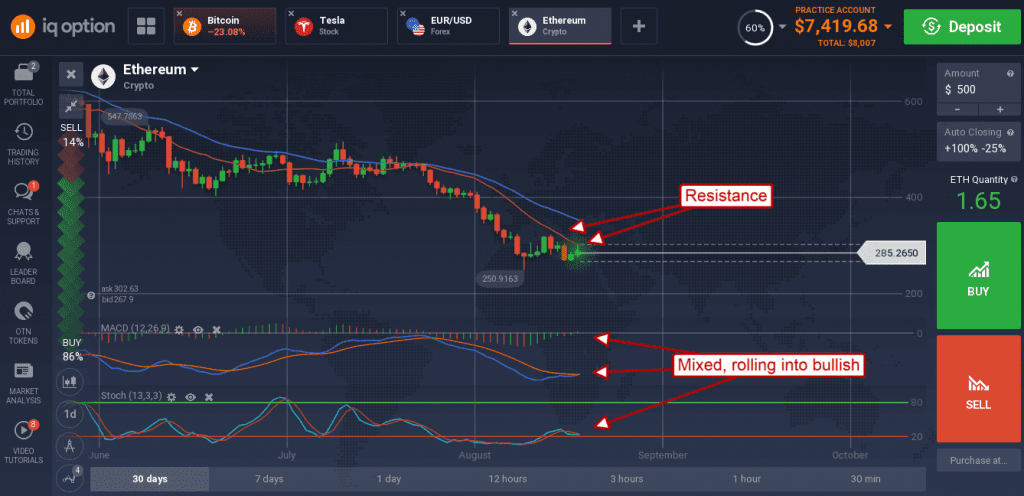Image resolution: width=1024 pixels, height=496 pixels.
Task: Close the Tesla tab
Action: coord(291,13)
